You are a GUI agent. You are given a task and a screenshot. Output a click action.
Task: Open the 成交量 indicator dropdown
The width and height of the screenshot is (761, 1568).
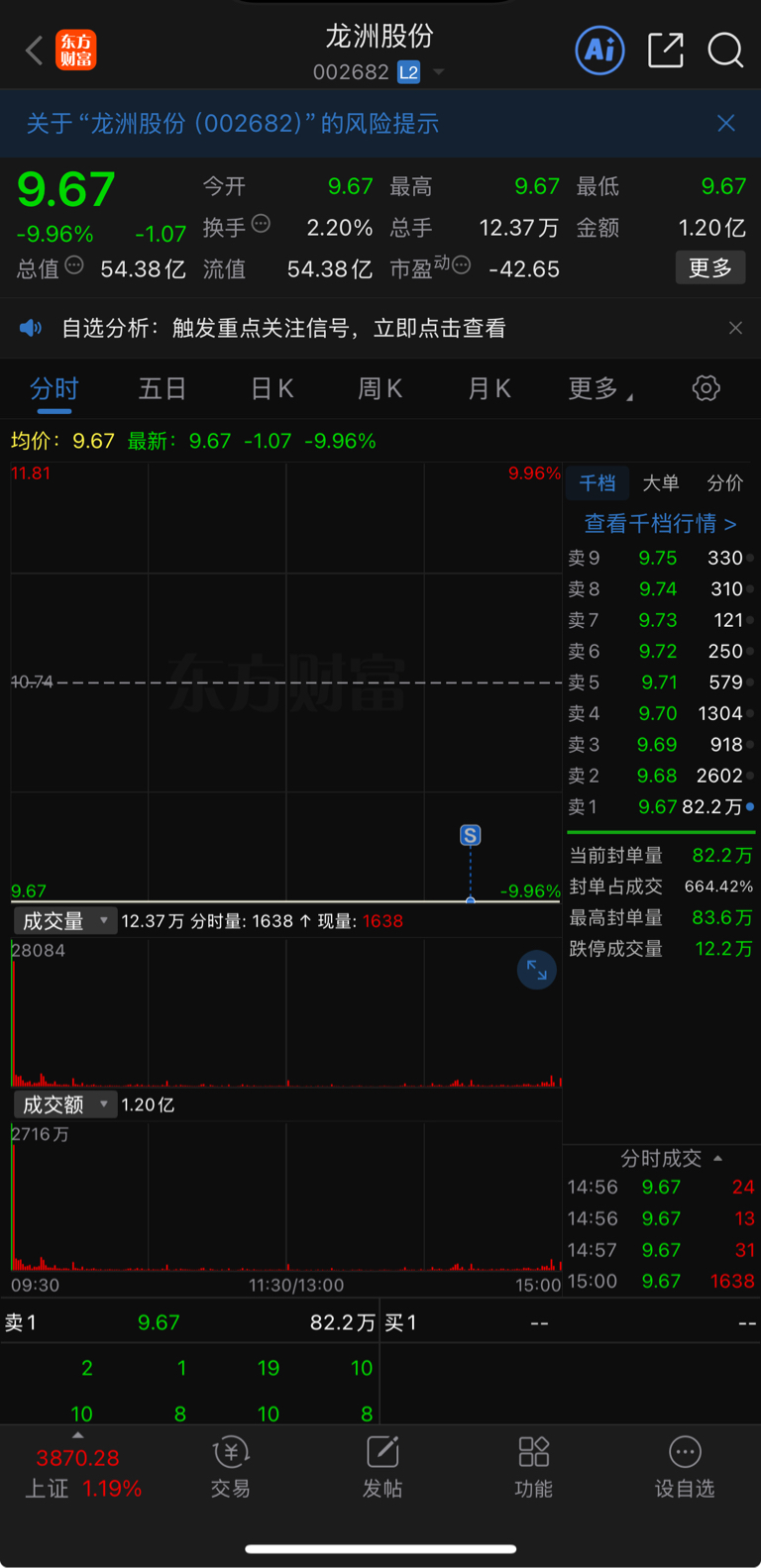click(65, 921)
